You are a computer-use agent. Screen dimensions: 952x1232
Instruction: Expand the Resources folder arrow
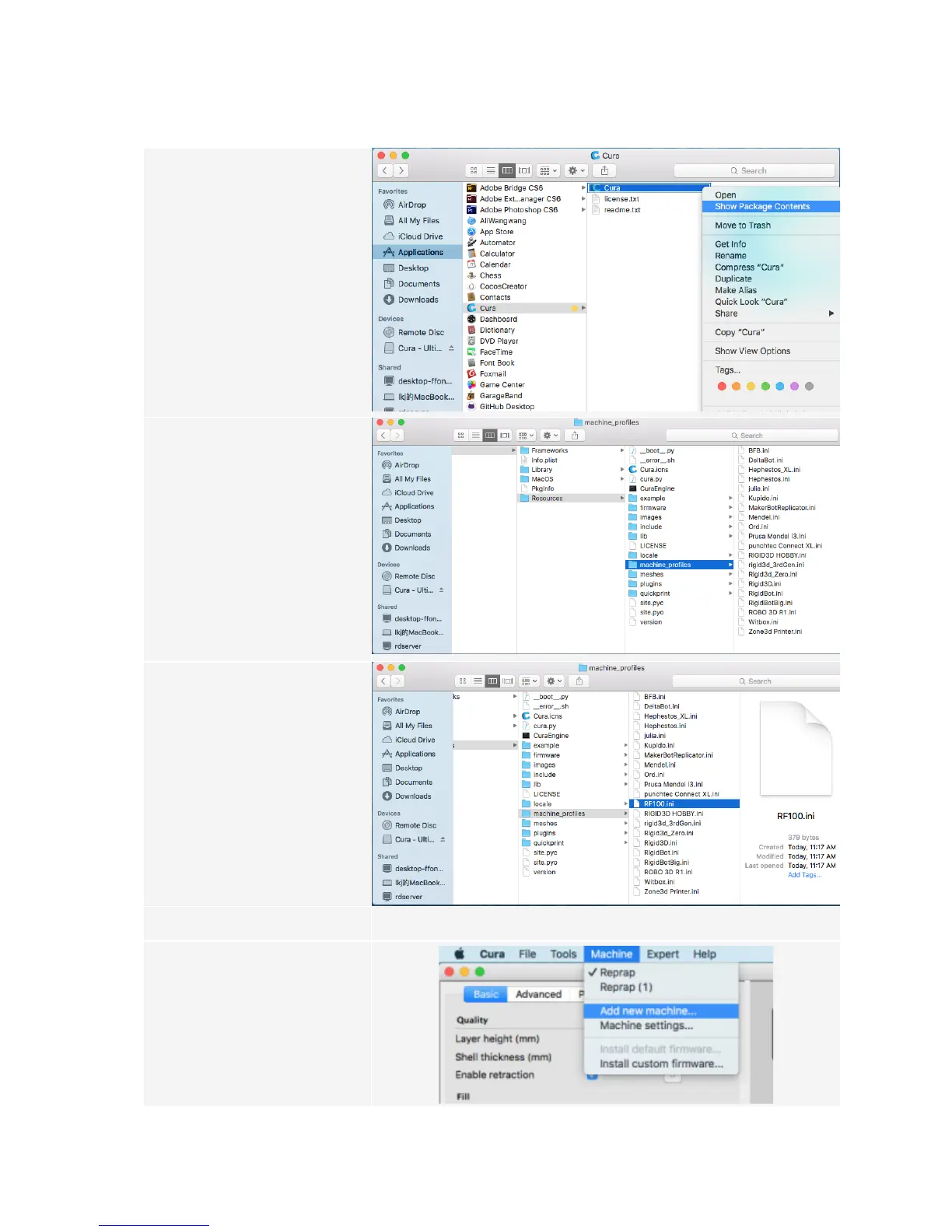coord(621,498)
